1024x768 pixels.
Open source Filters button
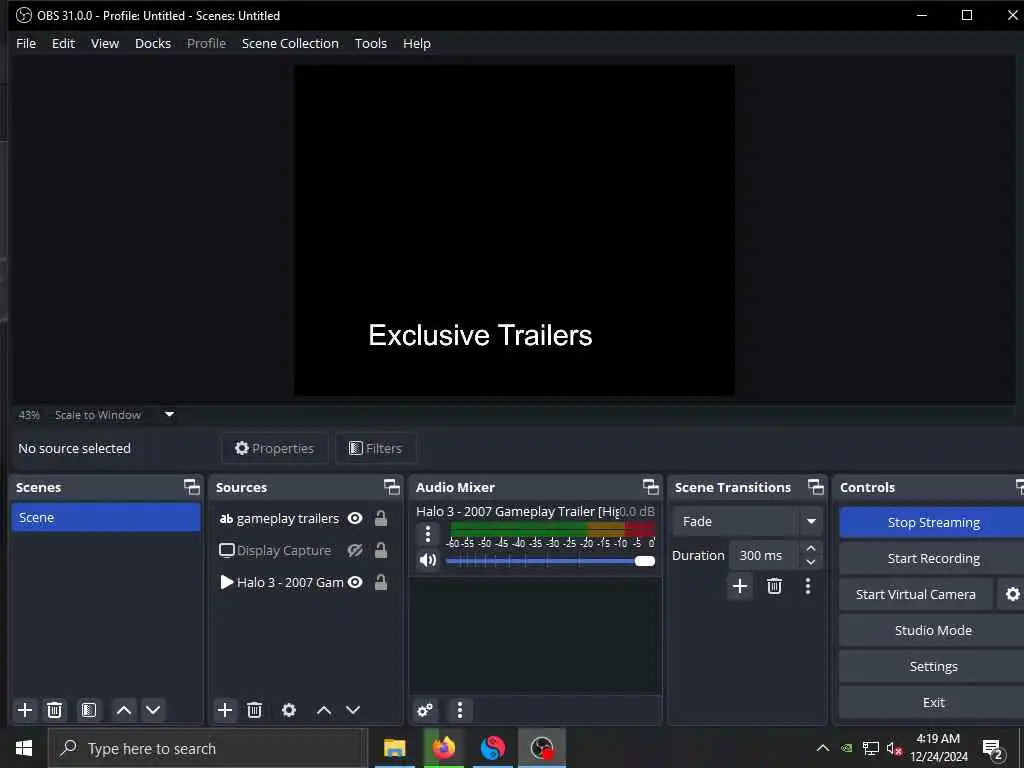[376, 448]
